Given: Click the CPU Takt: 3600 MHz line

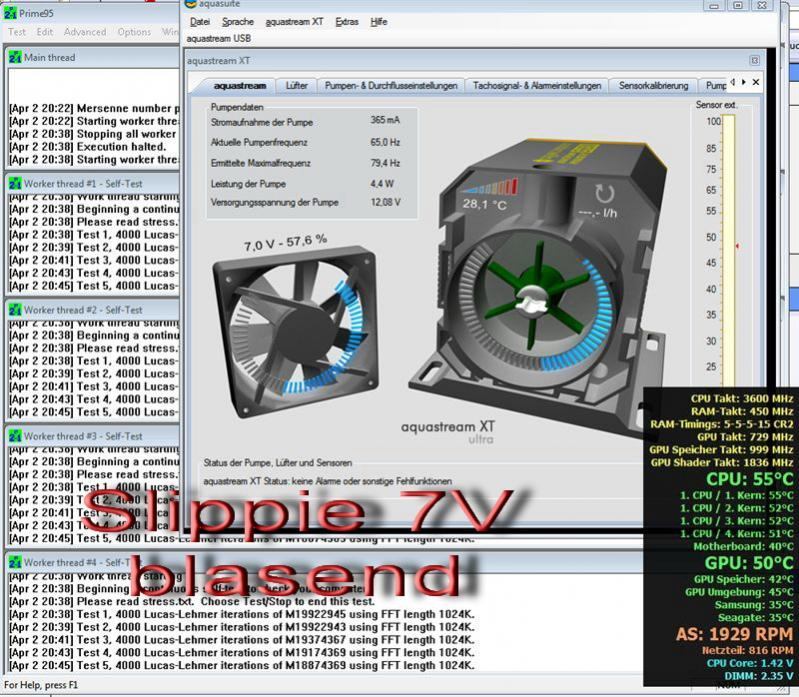Looking at the screenshot, I should 742,398.
